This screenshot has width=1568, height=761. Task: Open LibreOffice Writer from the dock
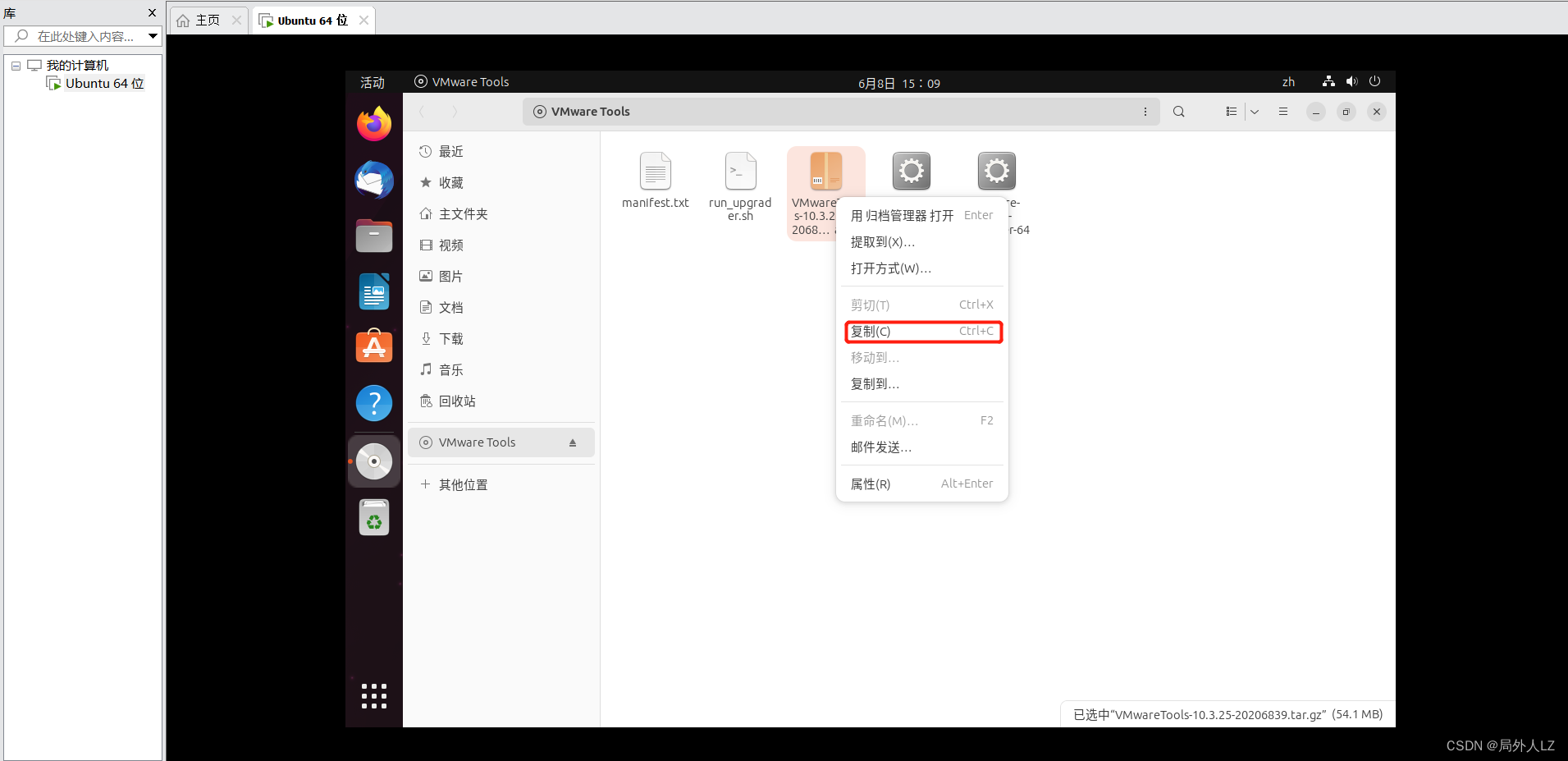click(374, 291)
